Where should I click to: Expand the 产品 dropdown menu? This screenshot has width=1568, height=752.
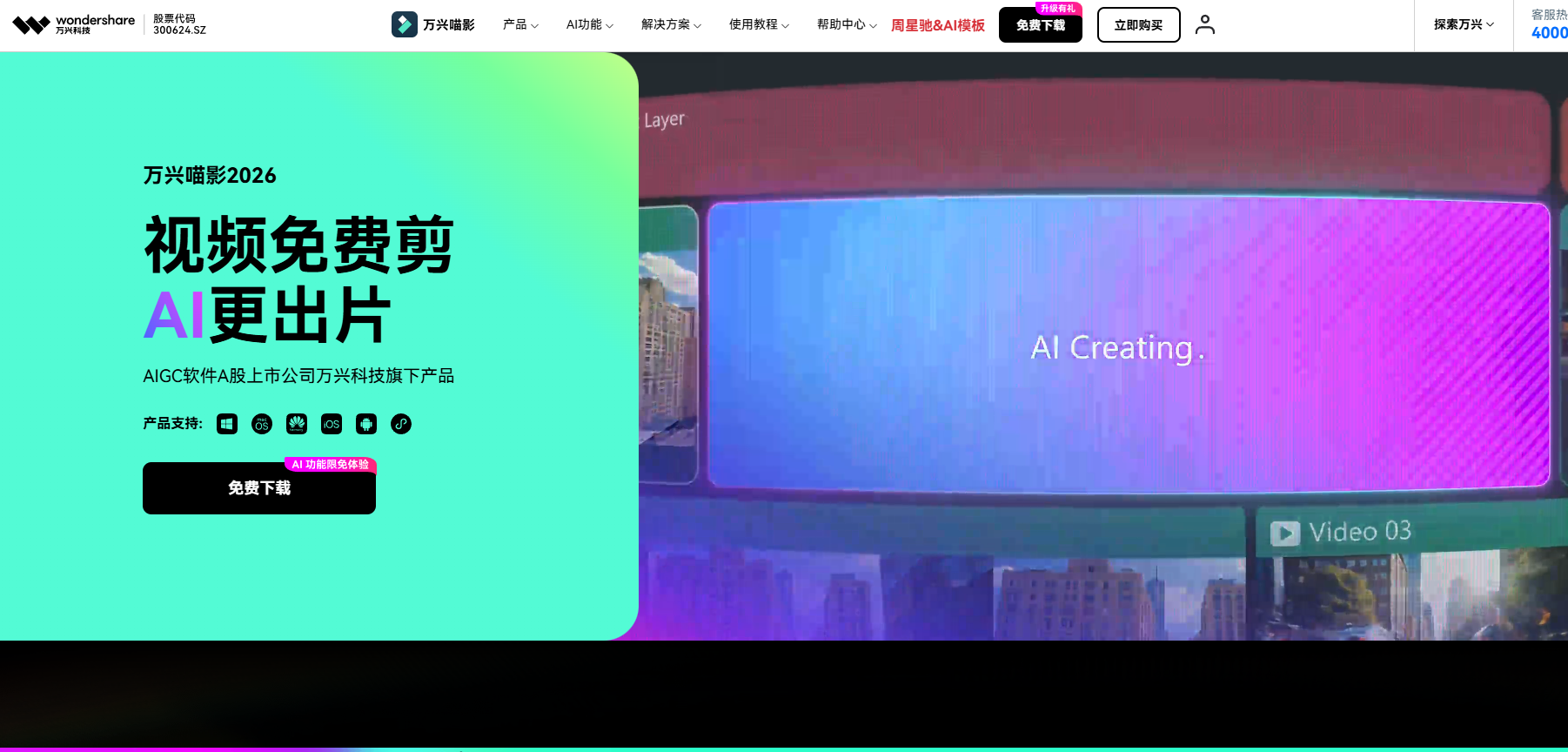tap(520, 24)
